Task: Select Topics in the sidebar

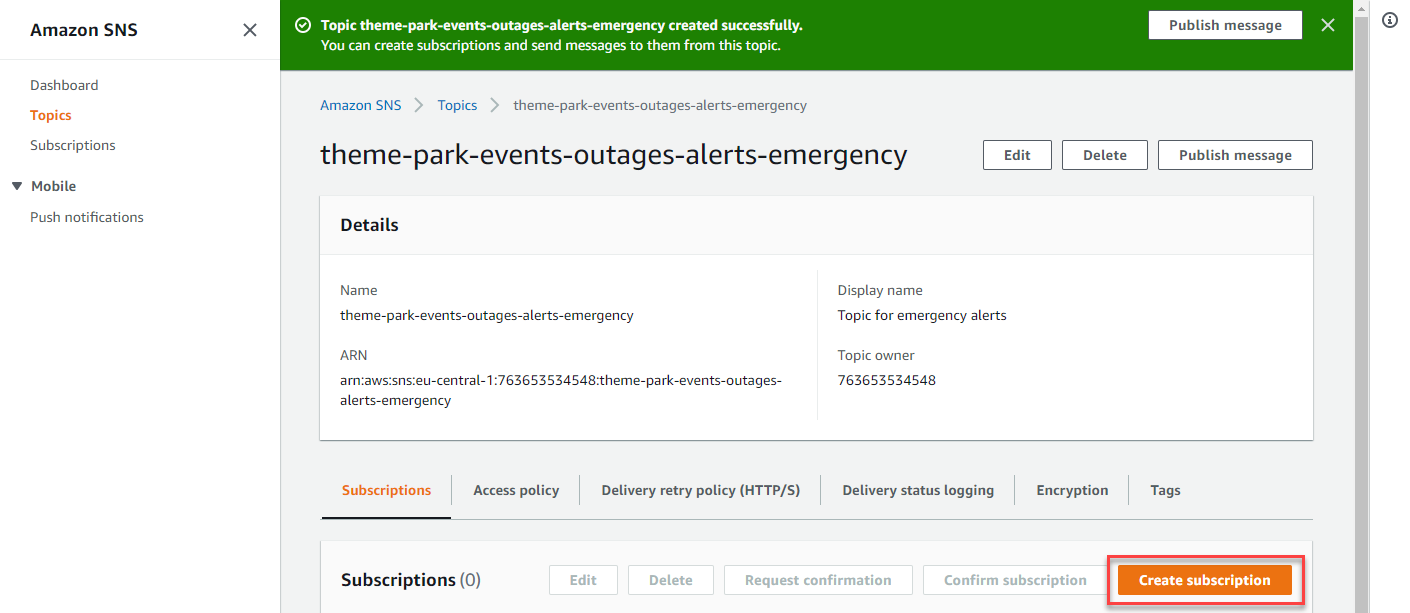Action: (51, 115)
